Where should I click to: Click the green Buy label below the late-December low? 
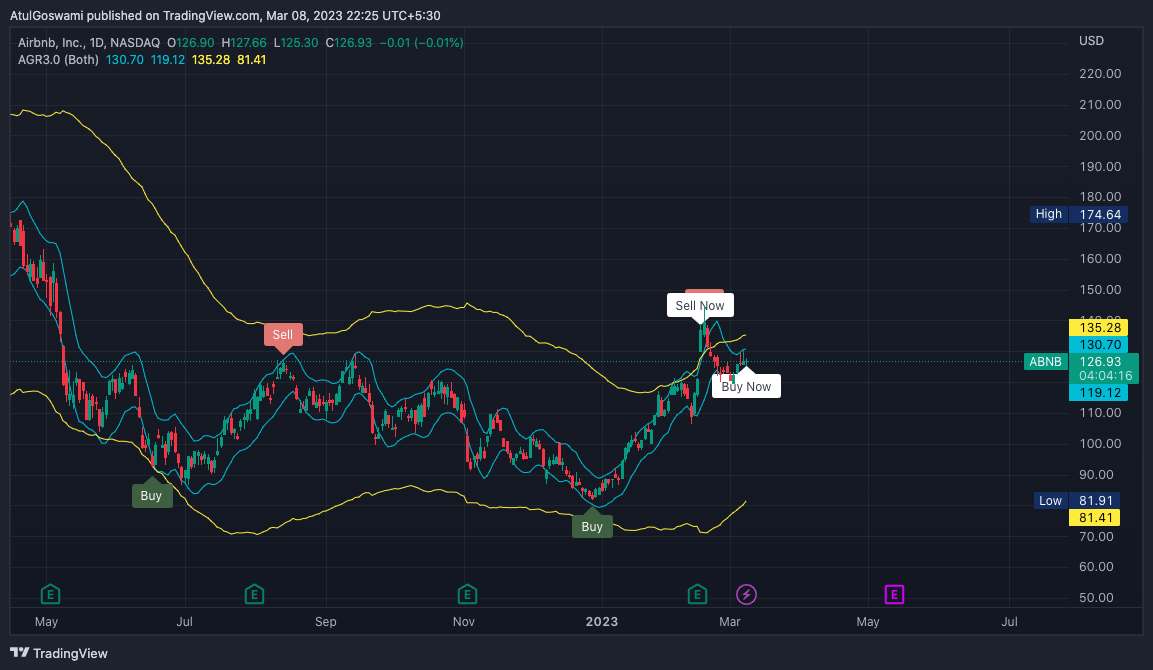click(x=592, y=527)
